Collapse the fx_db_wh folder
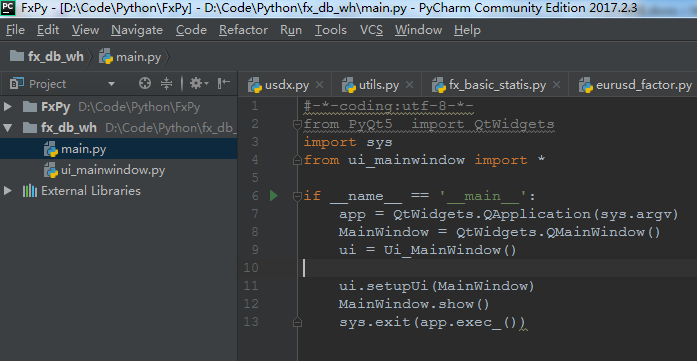This screenshot has width=697, height=361. tap(8, 128)
